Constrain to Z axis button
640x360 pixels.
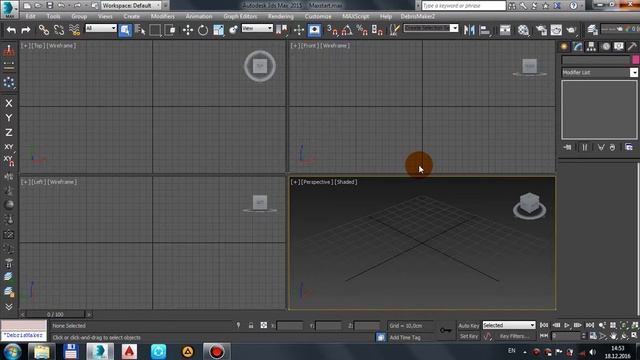coord(9,132)
